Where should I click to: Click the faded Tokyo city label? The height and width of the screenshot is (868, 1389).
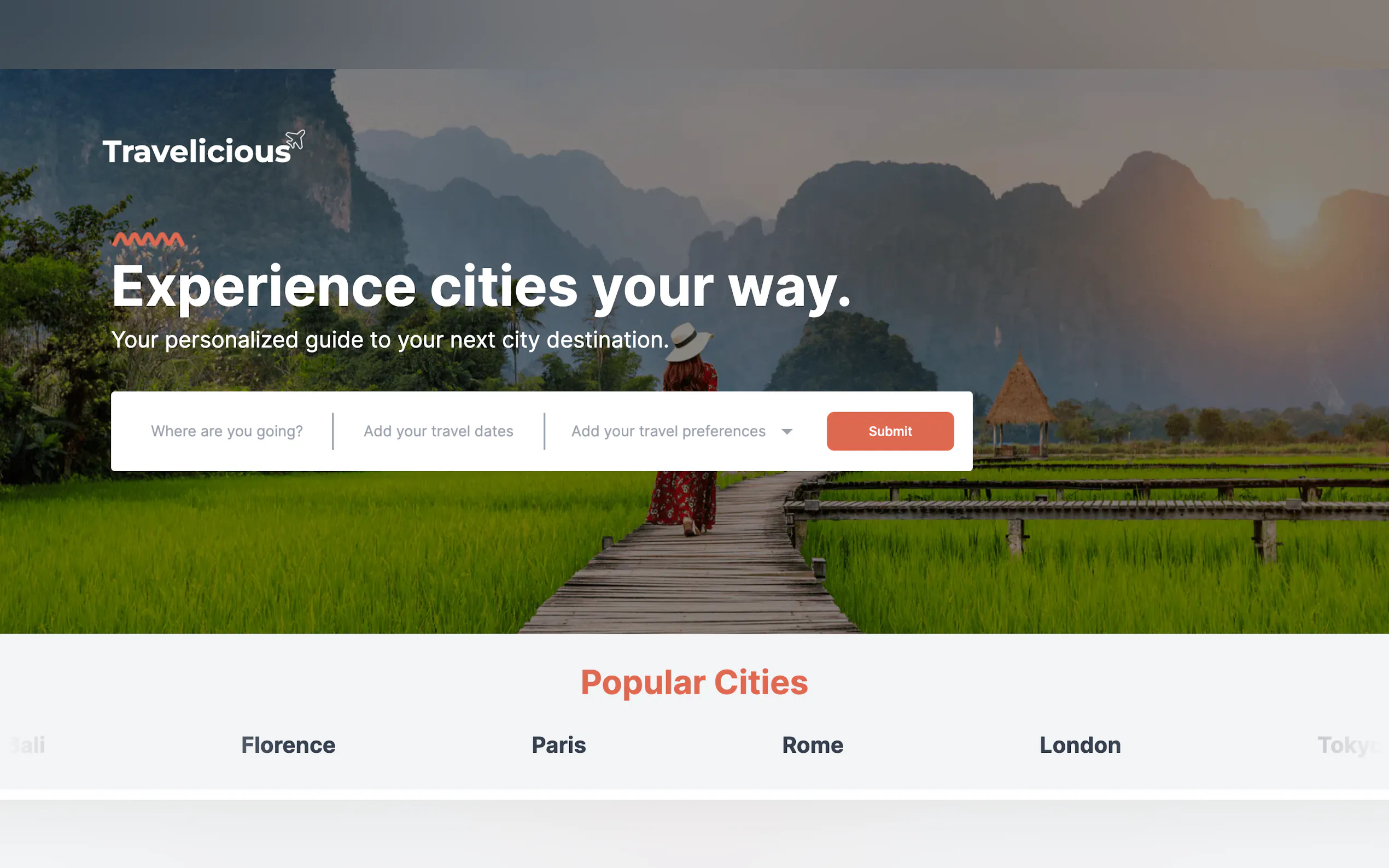(1350, 746)
